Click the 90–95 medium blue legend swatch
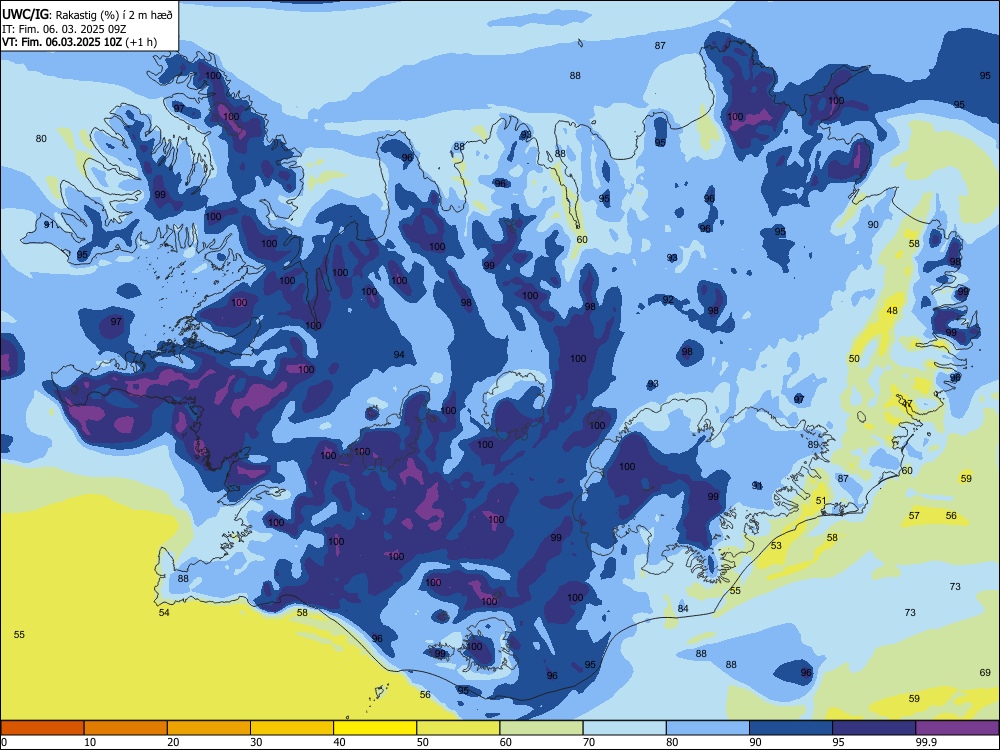 (x=791, y=728)
